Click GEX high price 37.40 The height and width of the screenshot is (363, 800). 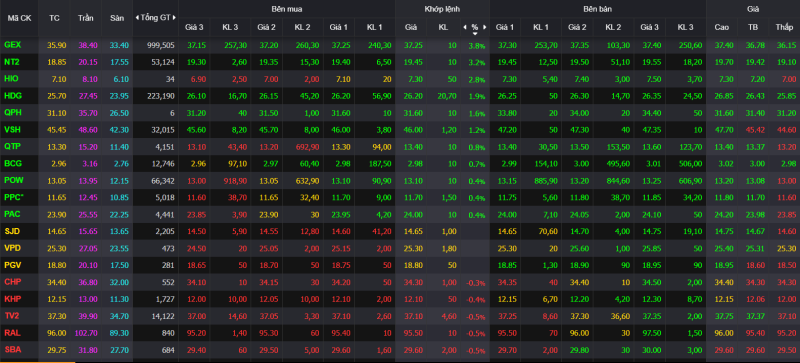tap(724, 45)
